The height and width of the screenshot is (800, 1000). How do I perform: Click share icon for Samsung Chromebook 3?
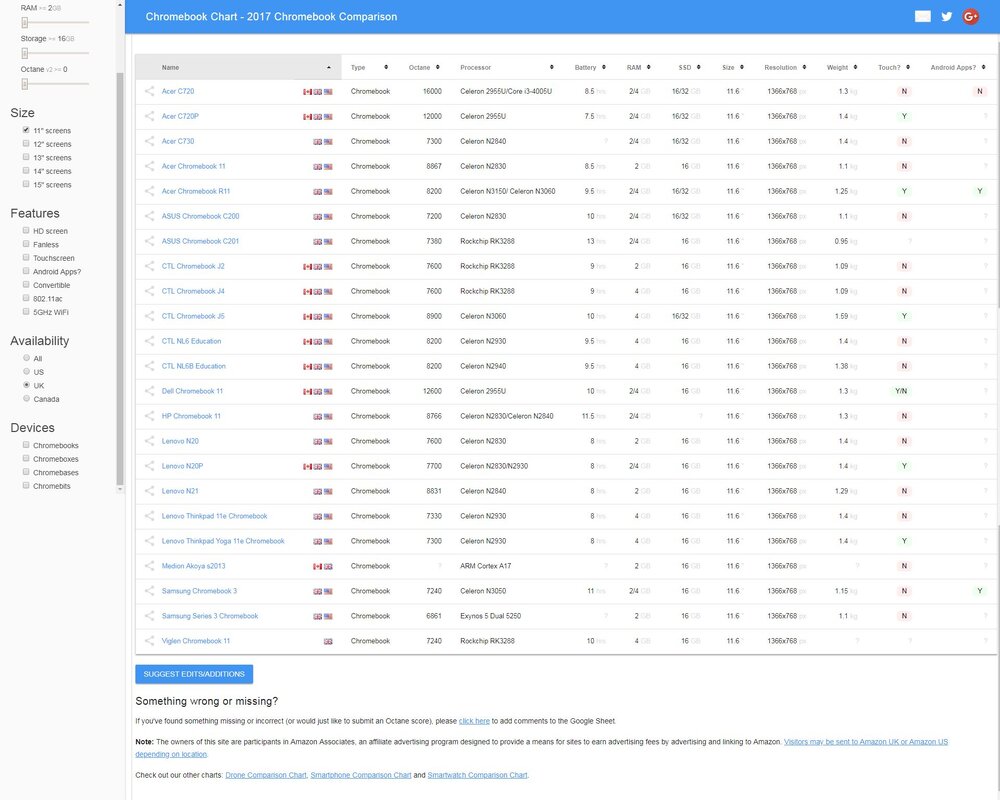click(x=149, y=590)
